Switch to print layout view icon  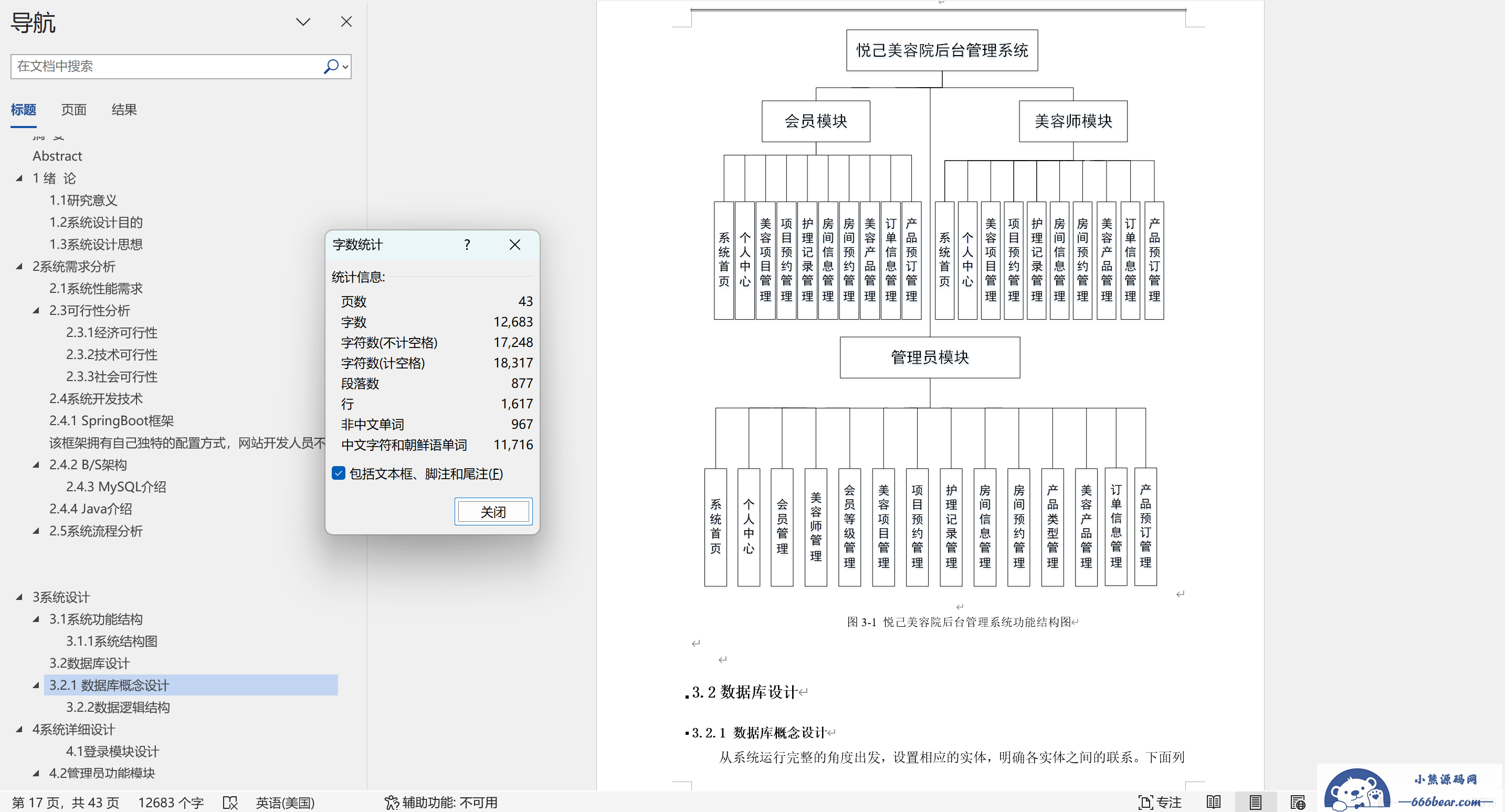point(1256,802)
